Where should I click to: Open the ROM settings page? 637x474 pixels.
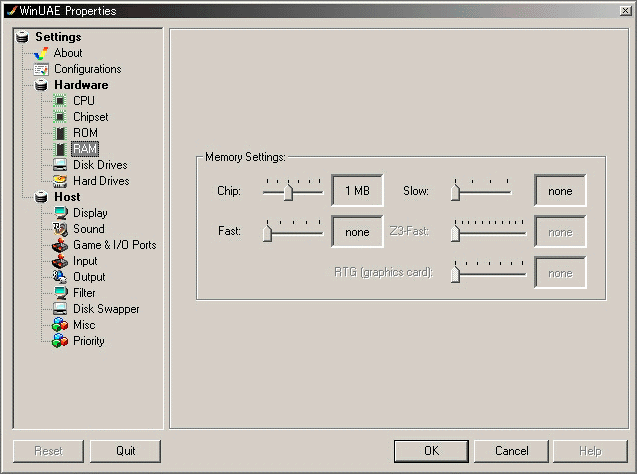click(x=85, y=133)
